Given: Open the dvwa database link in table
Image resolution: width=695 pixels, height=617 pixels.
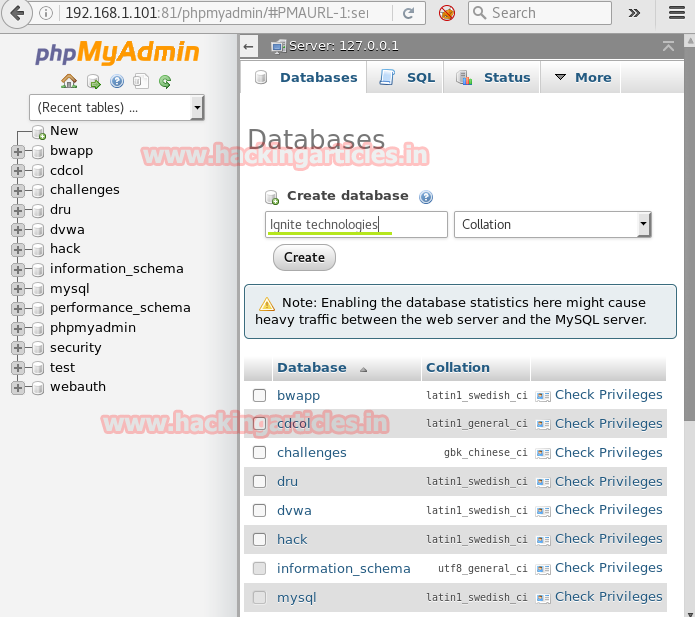Looking at the screenshot, I should (x=294, y=511).
